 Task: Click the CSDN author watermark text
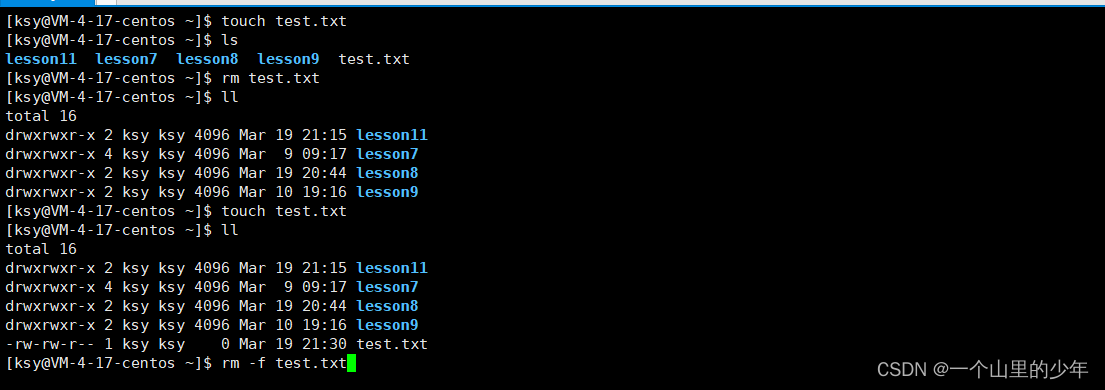point(983,368)
